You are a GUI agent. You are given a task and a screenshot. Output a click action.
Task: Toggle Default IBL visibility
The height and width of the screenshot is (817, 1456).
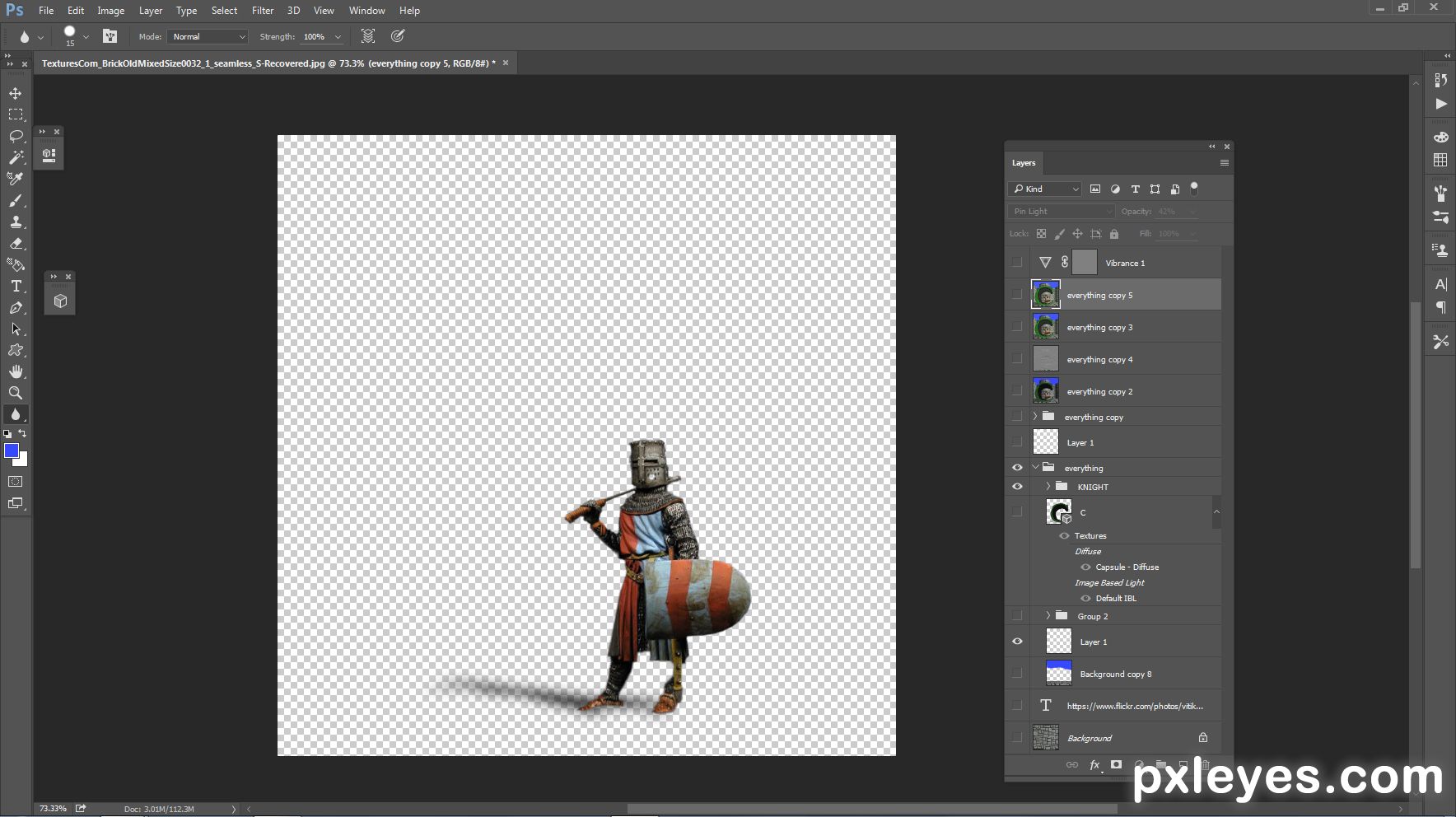[x=1085, y=599]
